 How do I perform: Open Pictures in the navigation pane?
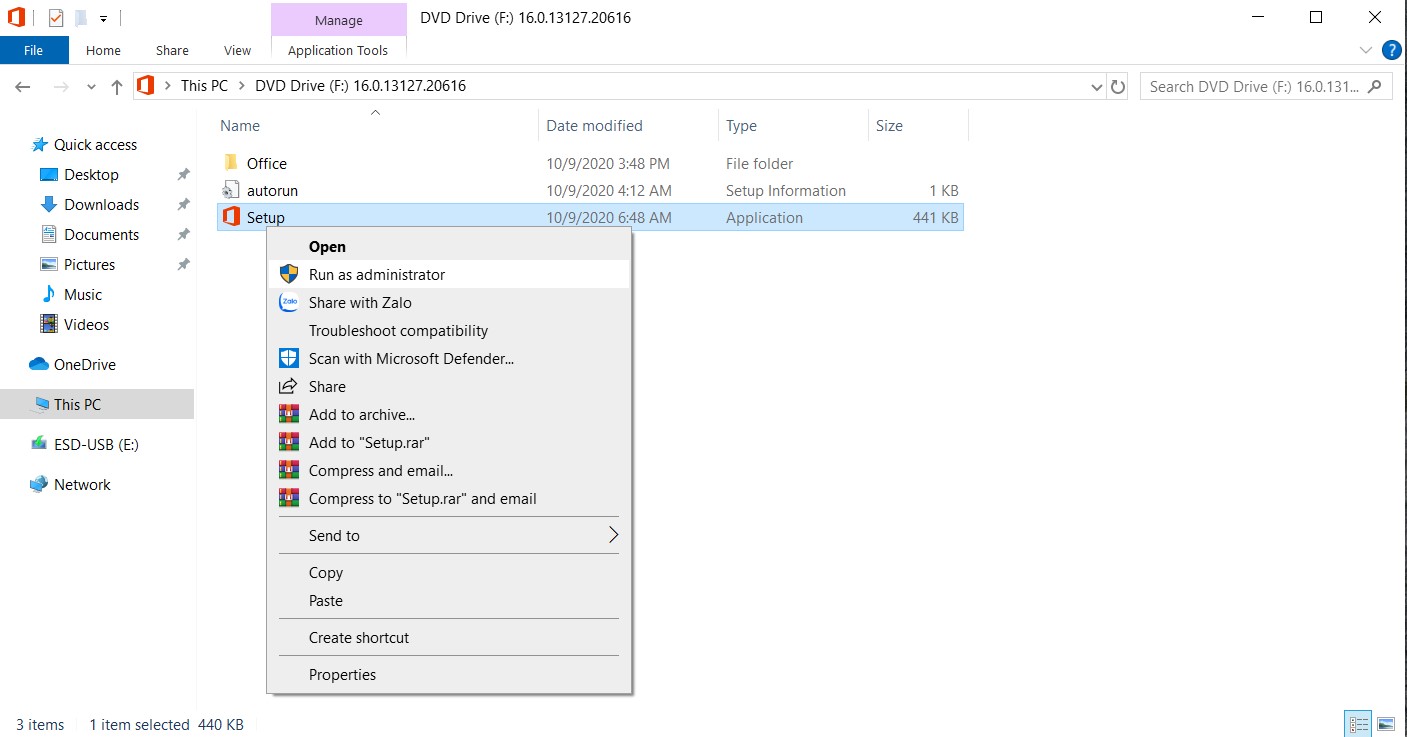tap(89, 265)
